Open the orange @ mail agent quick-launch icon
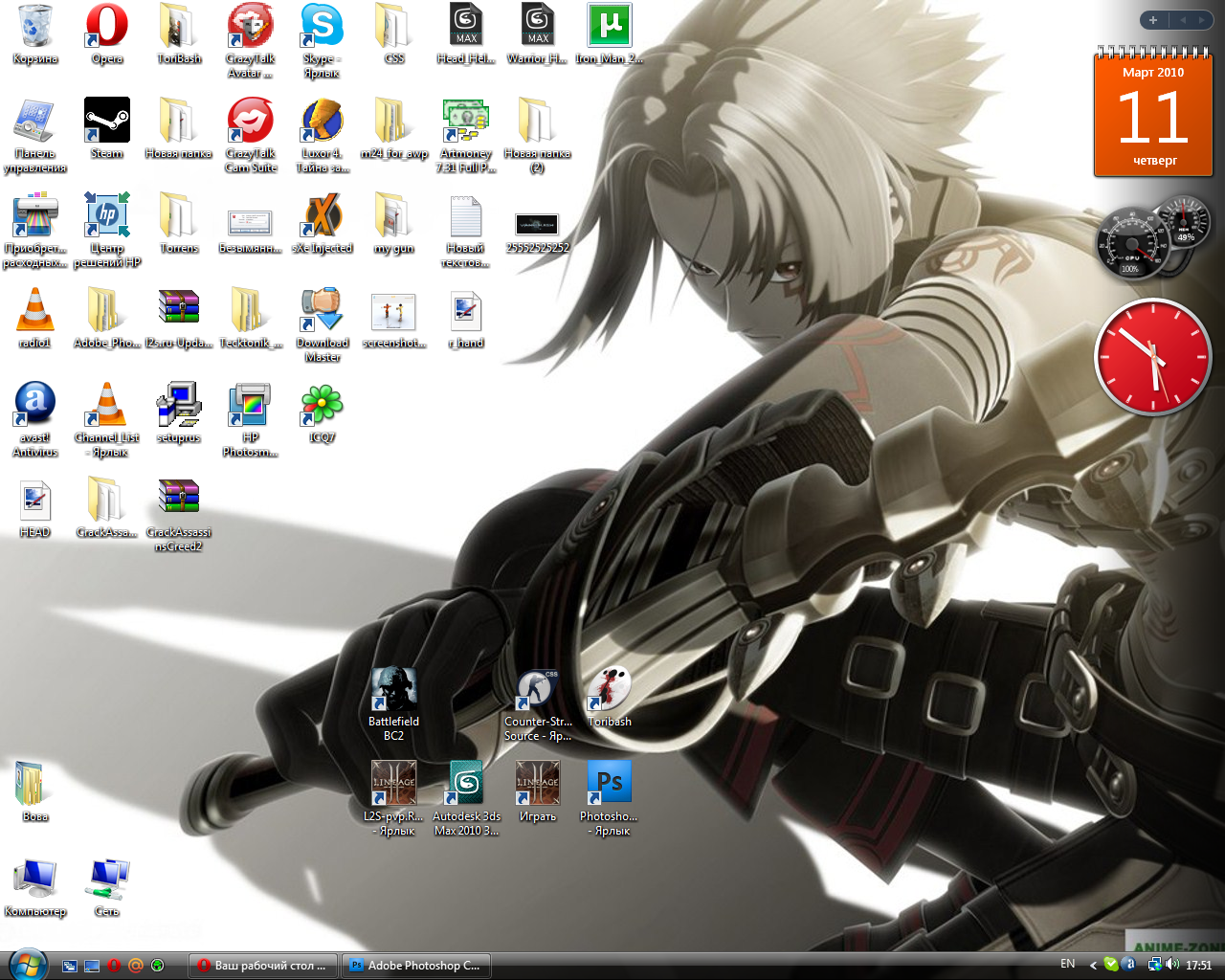Screen dimensions: 1225x980 (136, 966)
